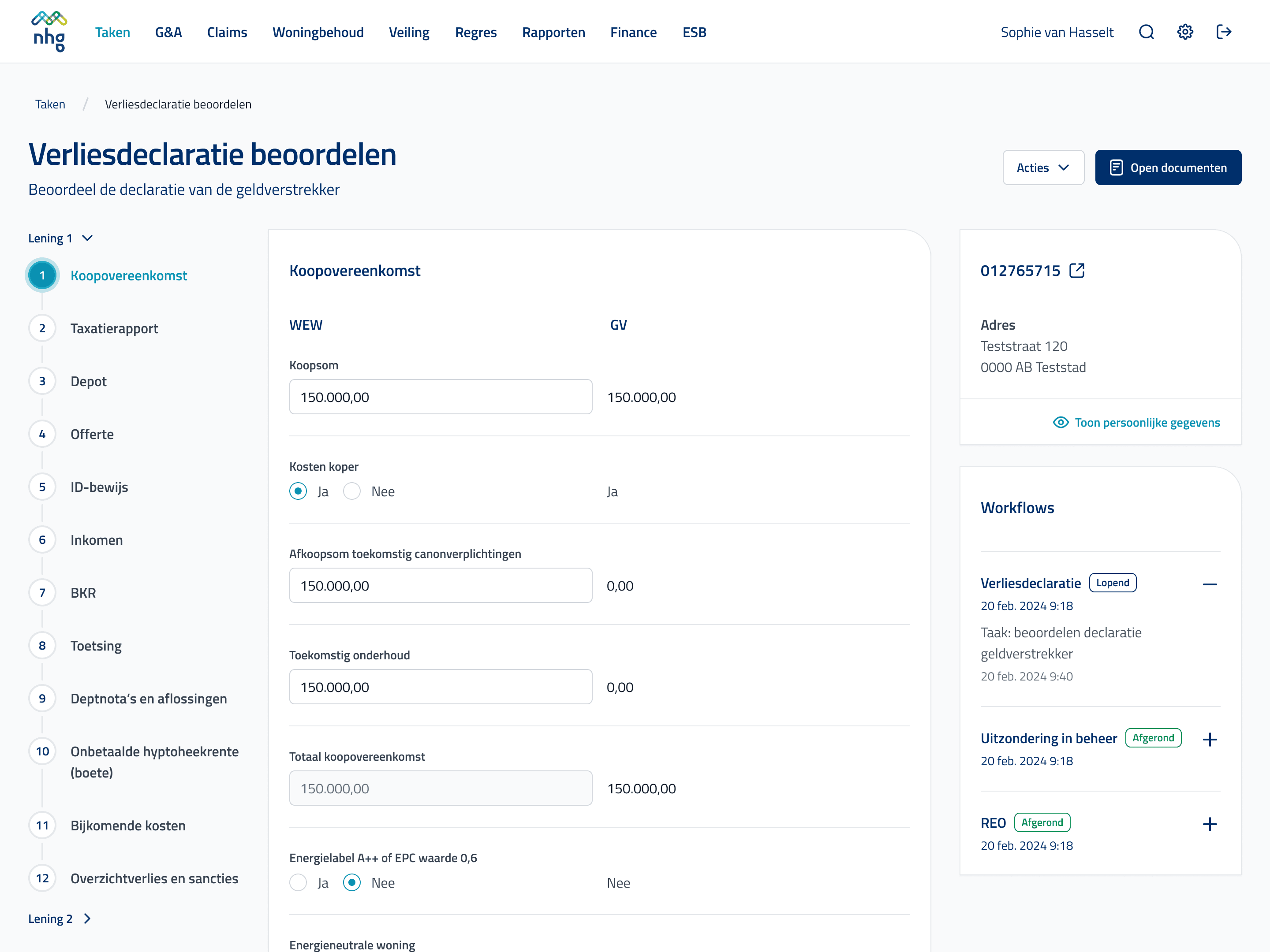Image resolution: width=1270 pixels, height=952 pixels.
Task: Open the search icon in header
Action: tap(1146, 32)
